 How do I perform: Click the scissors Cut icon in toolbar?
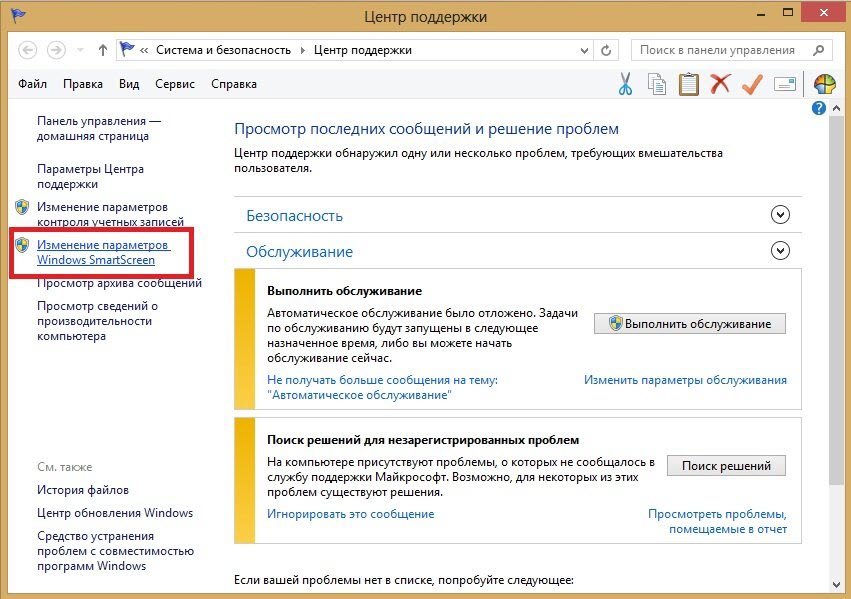[625, 85]
